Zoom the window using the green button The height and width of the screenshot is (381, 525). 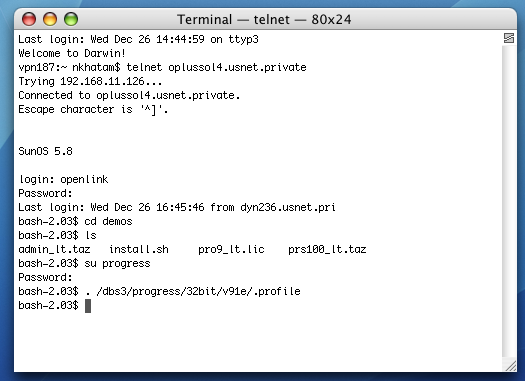pyautogui.click(x=71, y=19)
